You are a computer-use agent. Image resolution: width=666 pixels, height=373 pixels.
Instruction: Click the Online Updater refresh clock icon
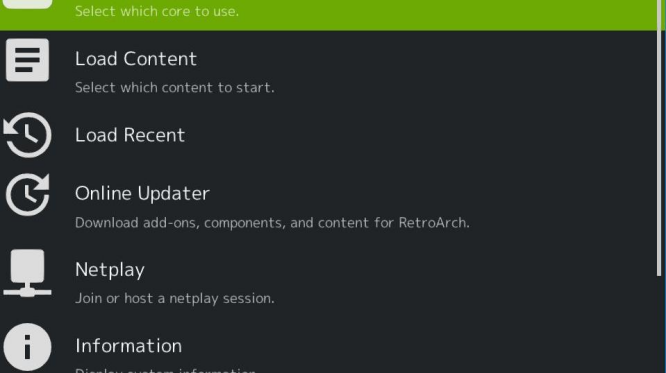[x=27, y=195]
